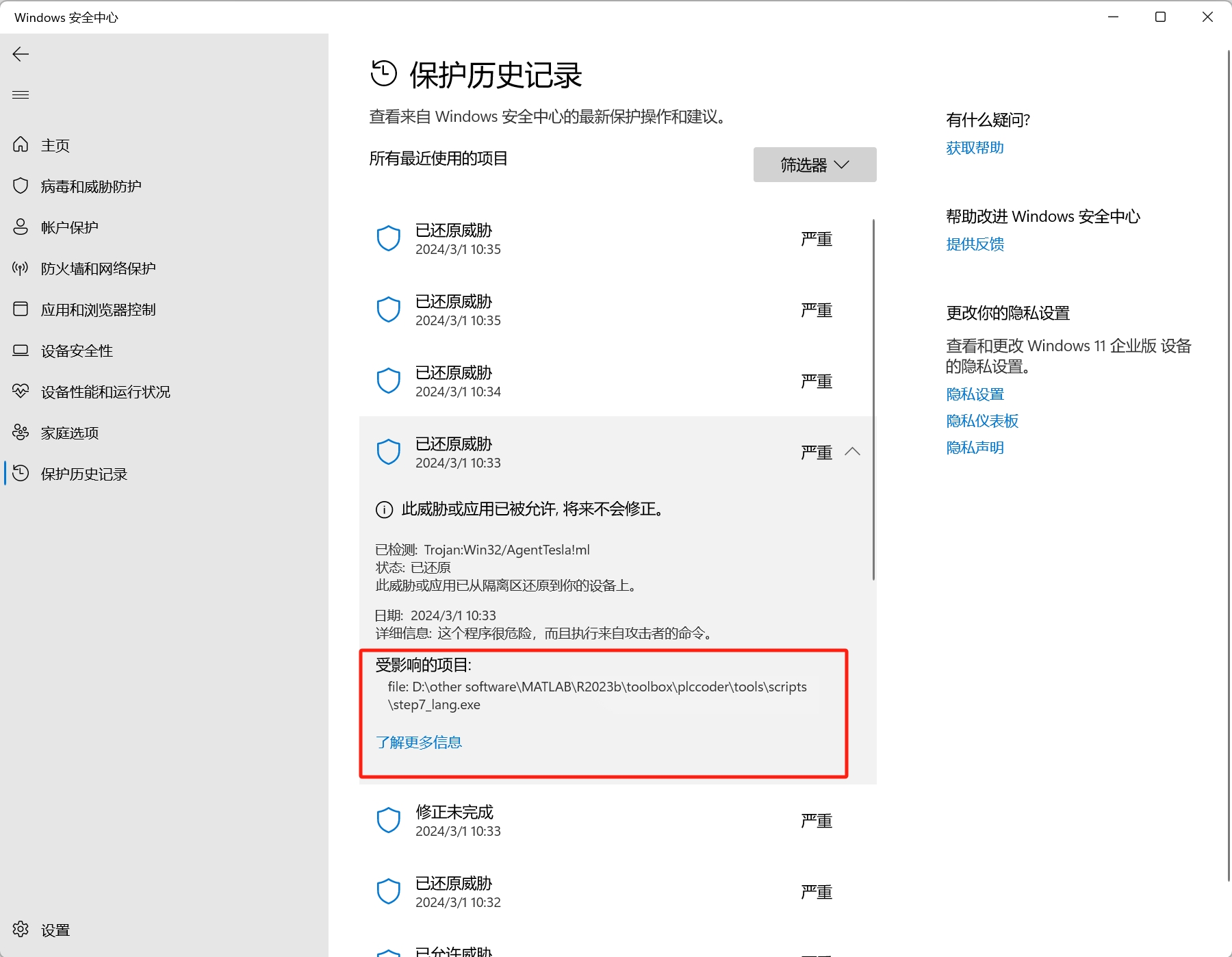The image size is (1232, 957).
Task: Expand the 修正未完成 threat entry
Action: pyautogui.click(x=616, y=821)
